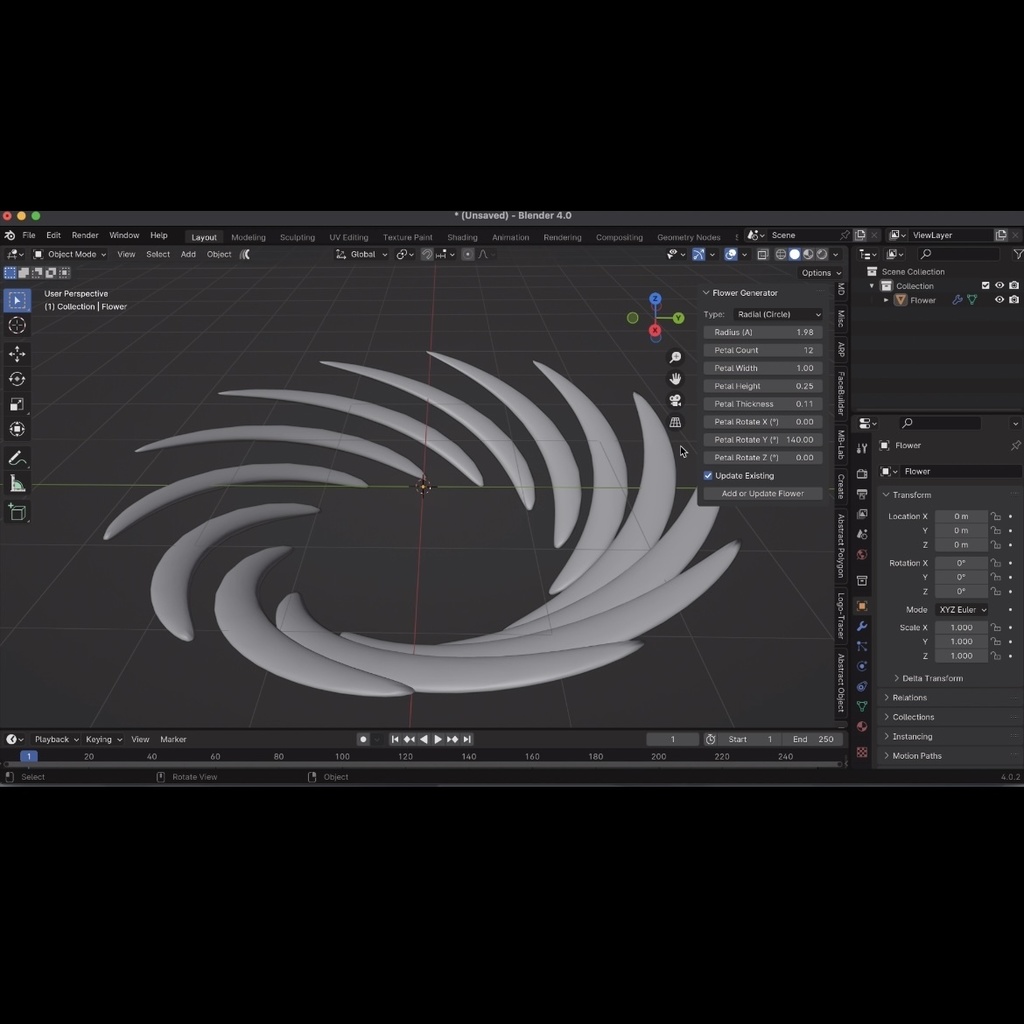Select the Measure tool

(x=16, y=483)
